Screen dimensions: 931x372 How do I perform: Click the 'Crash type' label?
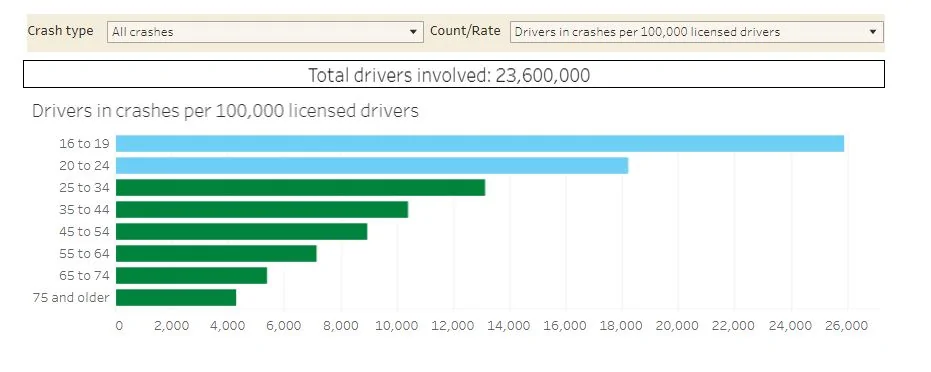click(x=61, y=31)
